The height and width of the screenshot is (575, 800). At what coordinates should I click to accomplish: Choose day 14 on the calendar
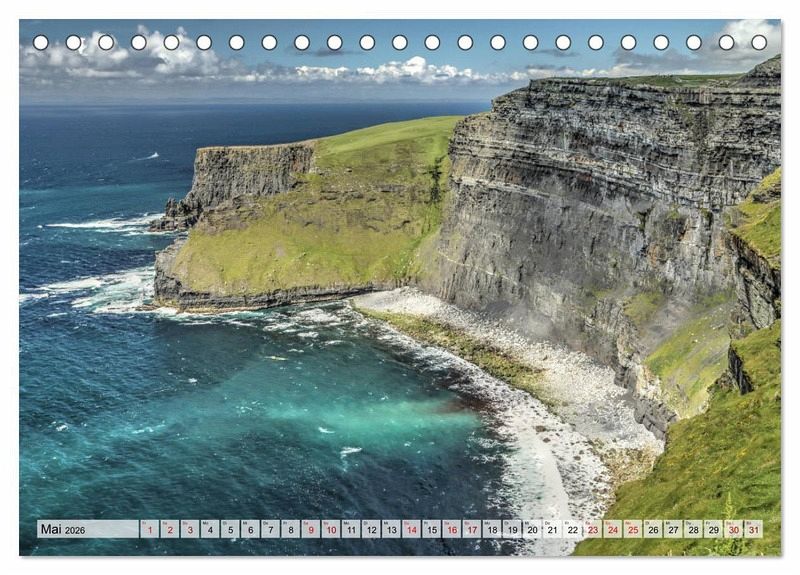pos(411,530)
